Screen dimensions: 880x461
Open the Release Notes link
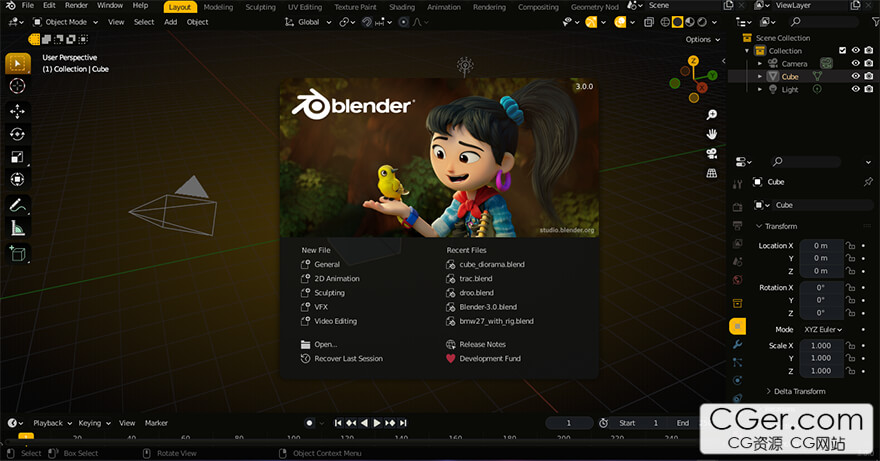click(482, 344)
